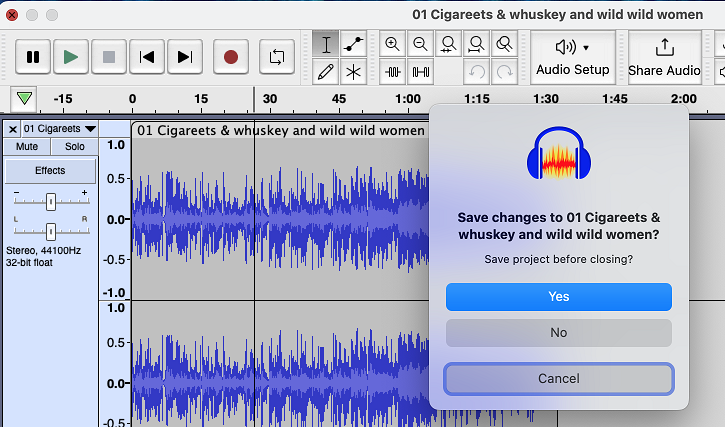Click the Zoom In magnifier
Image resolution: width=725 pixels, height=427 pixels.
click(x=393, y=44)
